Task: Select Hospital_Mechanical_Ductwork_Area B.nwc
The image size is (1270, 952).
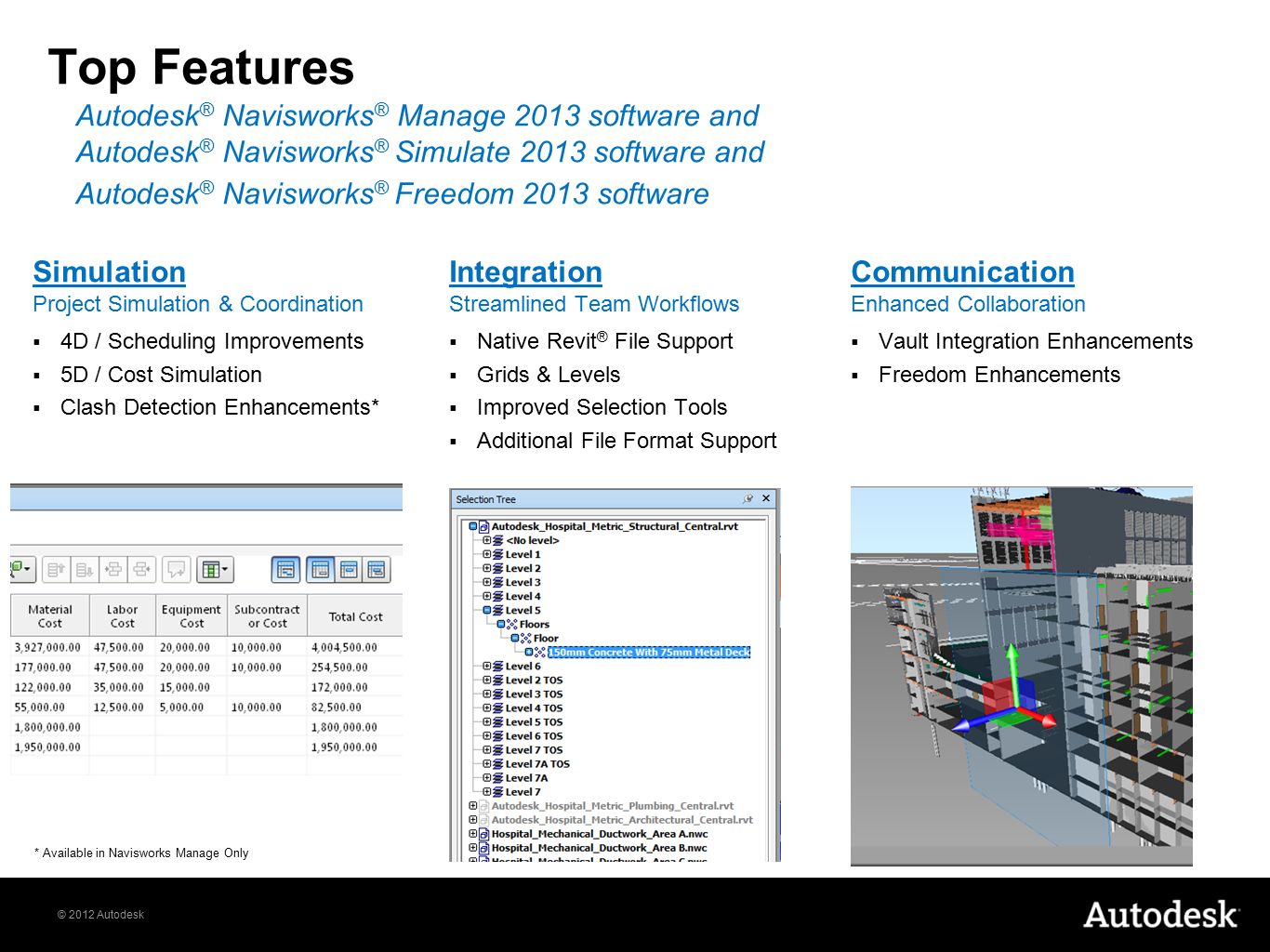Action: [599, 847]
